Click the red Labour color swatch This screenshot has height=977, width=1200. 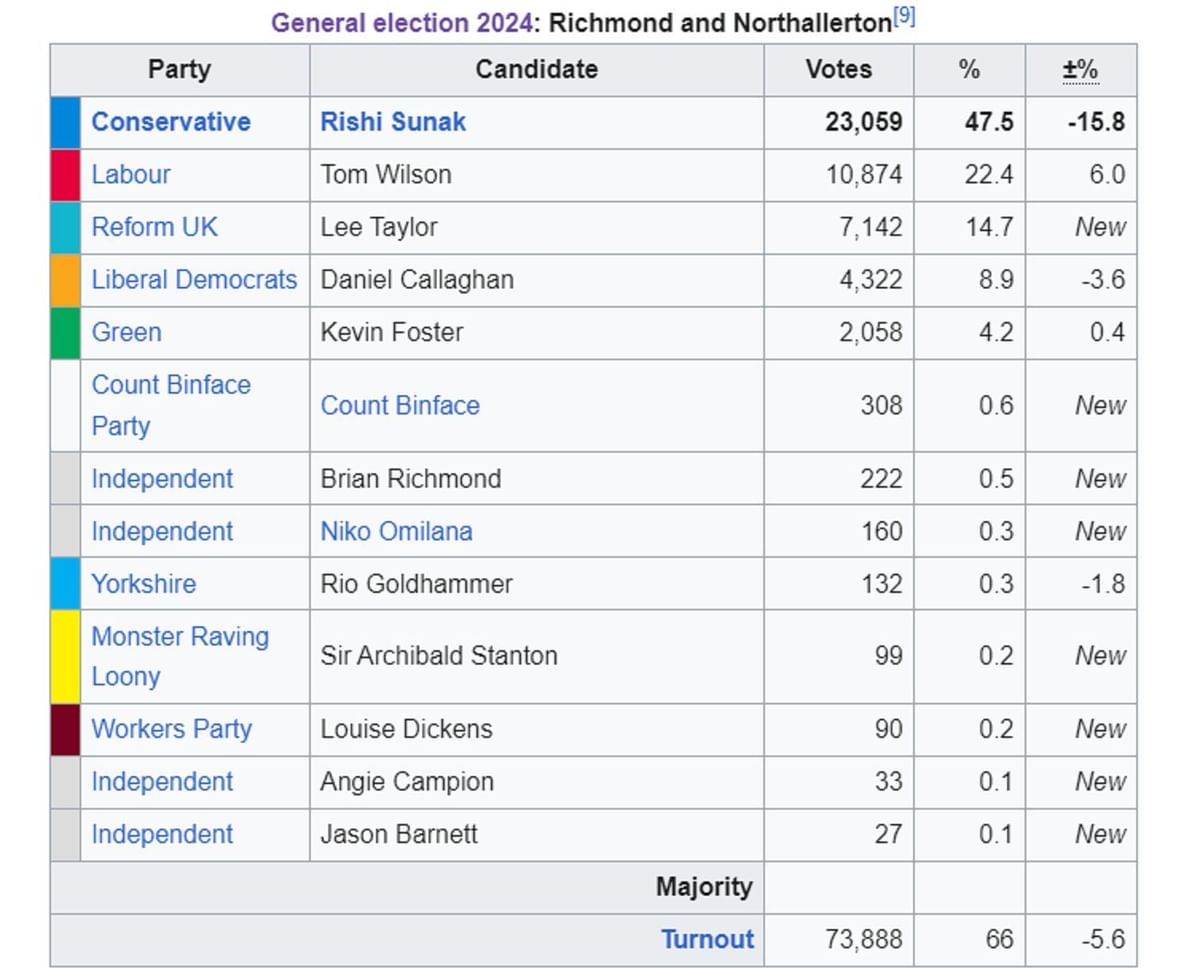[x=65, y=174]
